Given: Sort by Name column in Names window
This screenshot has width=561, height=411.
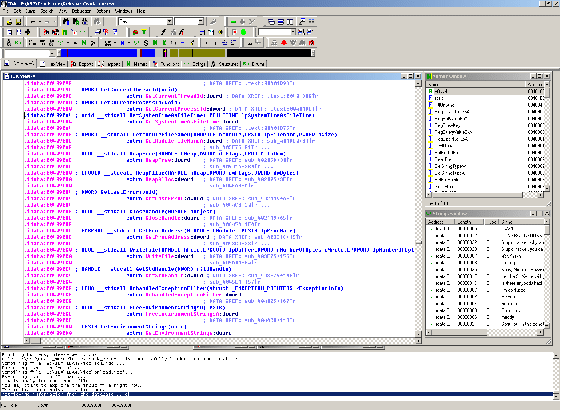Looking at the screenshot, I should [x=476, y=84].
